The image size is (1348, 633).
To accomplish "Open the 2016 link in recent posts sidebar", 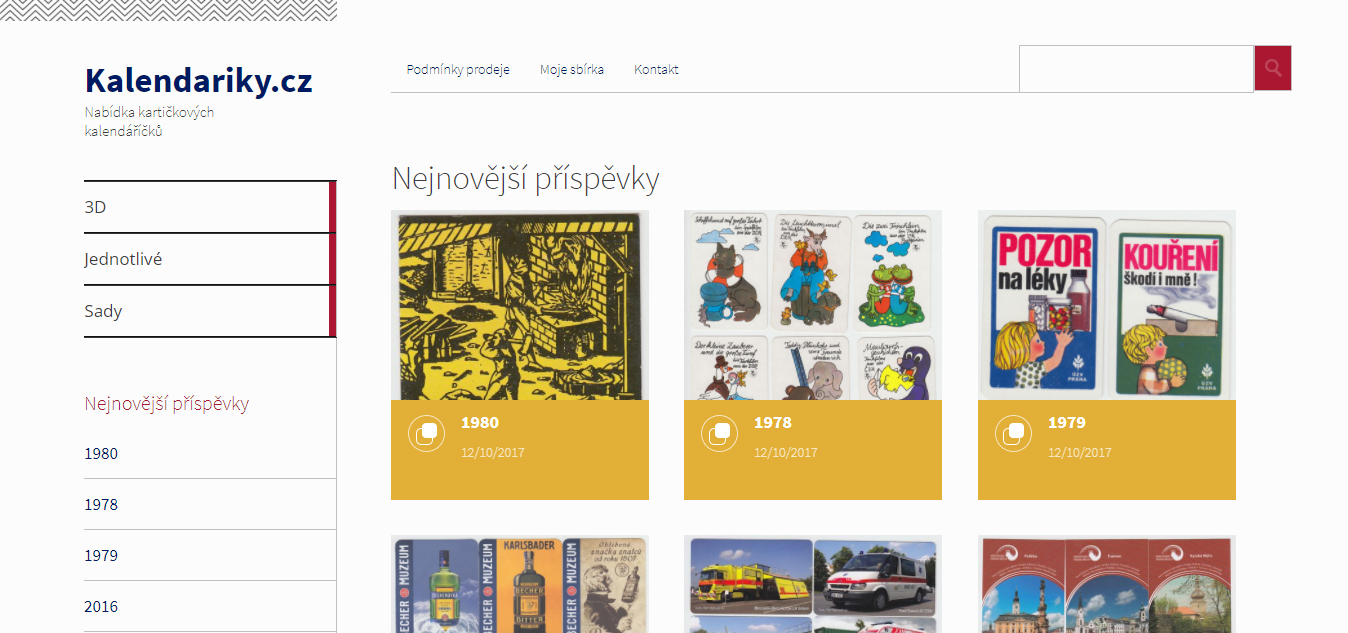I will 101,606.
